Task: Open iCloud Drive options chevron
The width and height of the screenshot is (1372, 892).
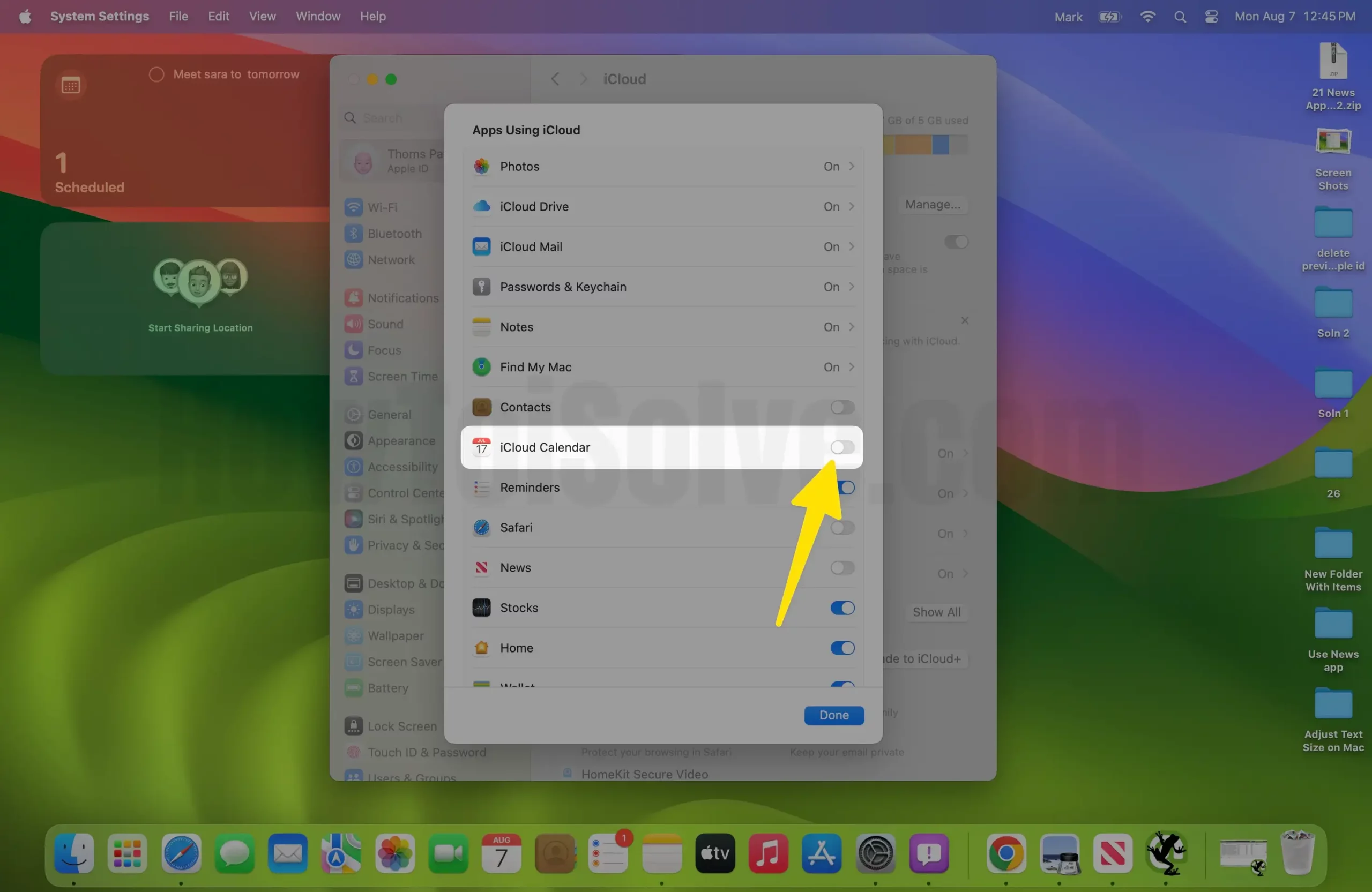Action: point(852,206)
